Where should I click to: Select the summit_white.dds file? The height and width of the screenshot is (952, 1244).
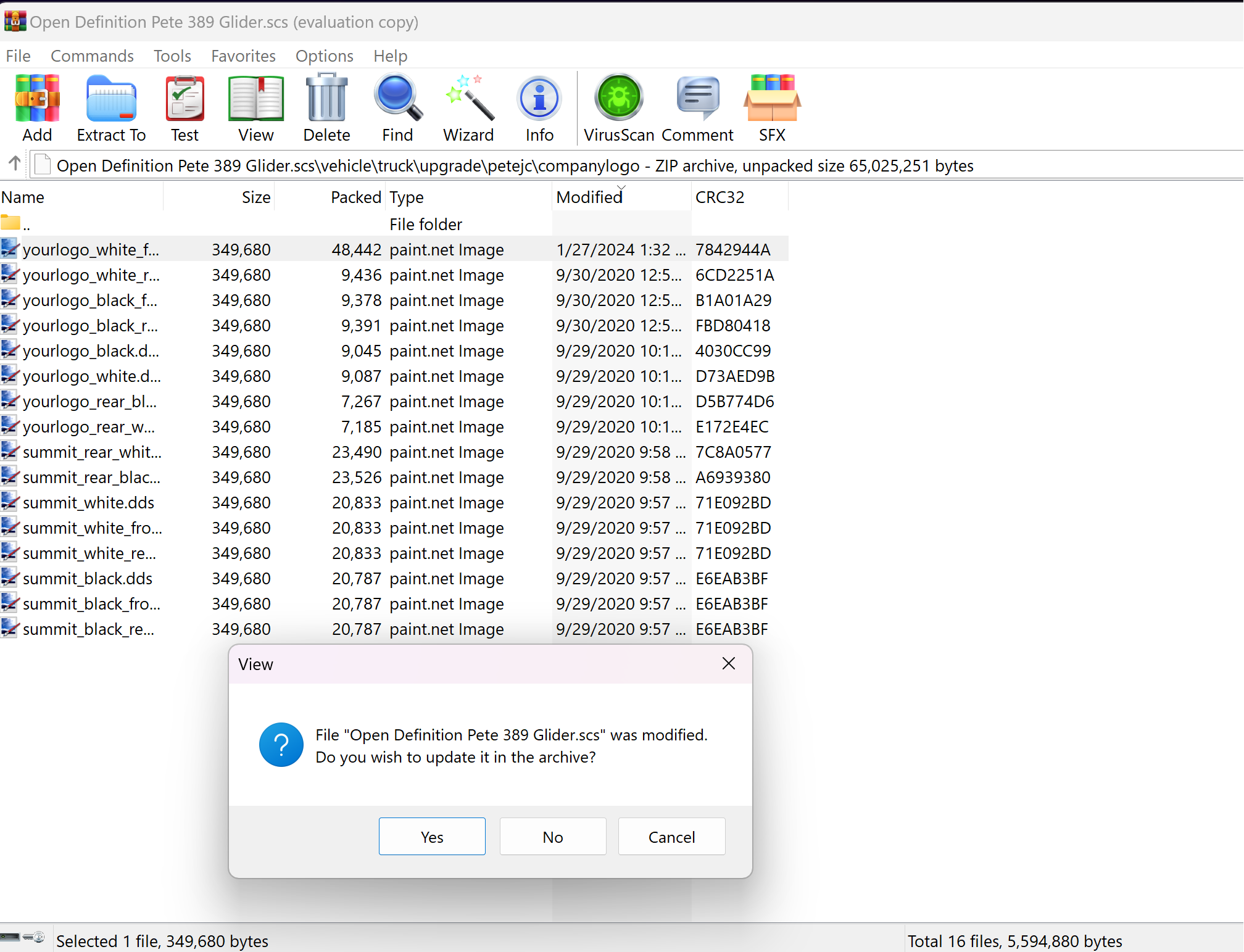pos(88,503)
